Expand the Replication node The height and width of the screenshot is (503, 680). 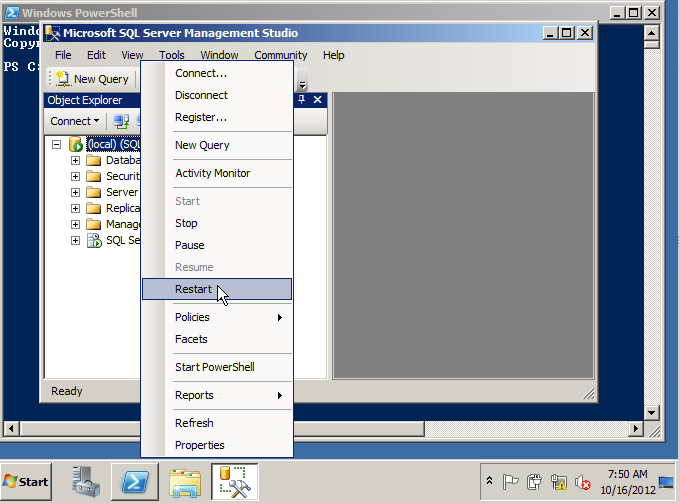click(x=75, y=209)
